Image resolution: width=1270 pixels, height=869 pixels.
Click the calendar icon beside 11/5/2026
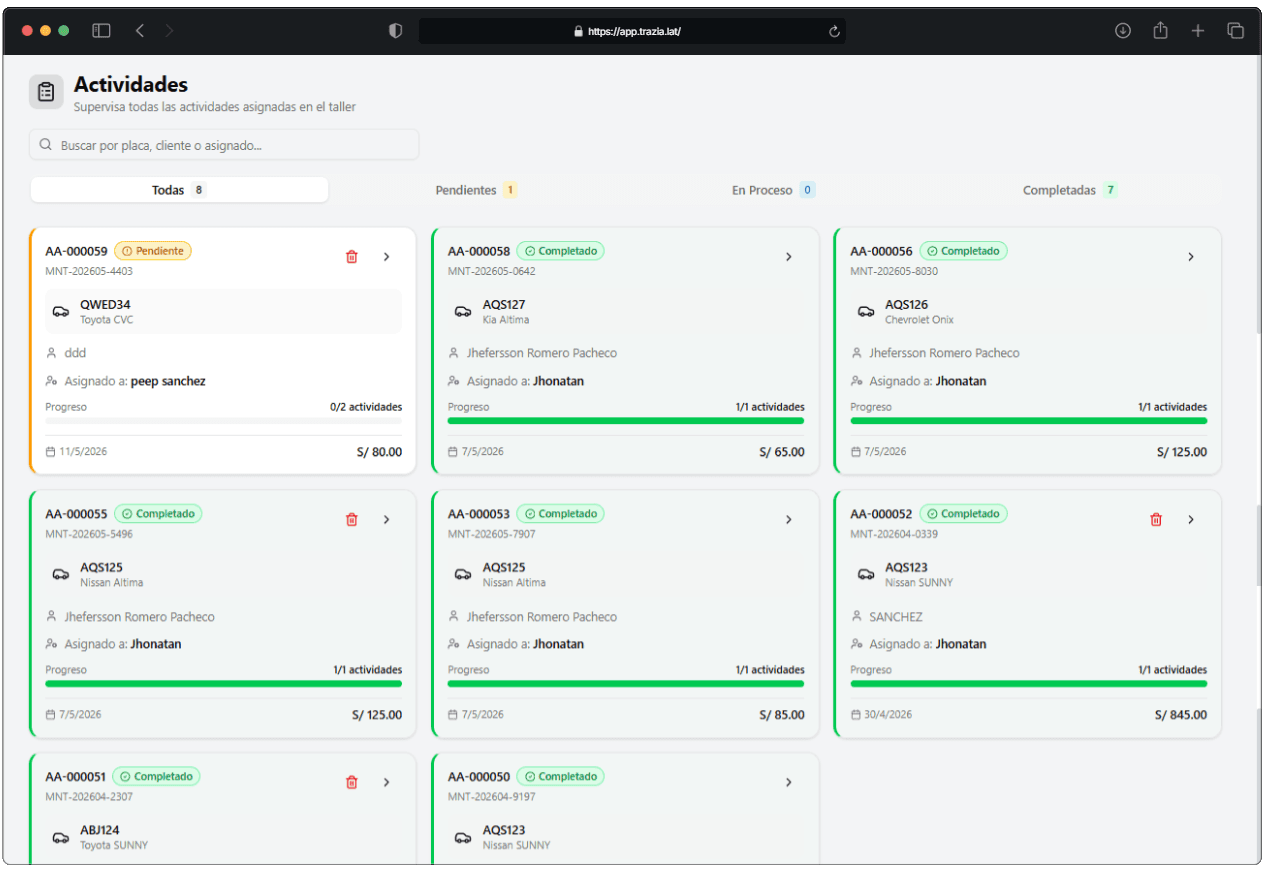(x=51, y=452)
